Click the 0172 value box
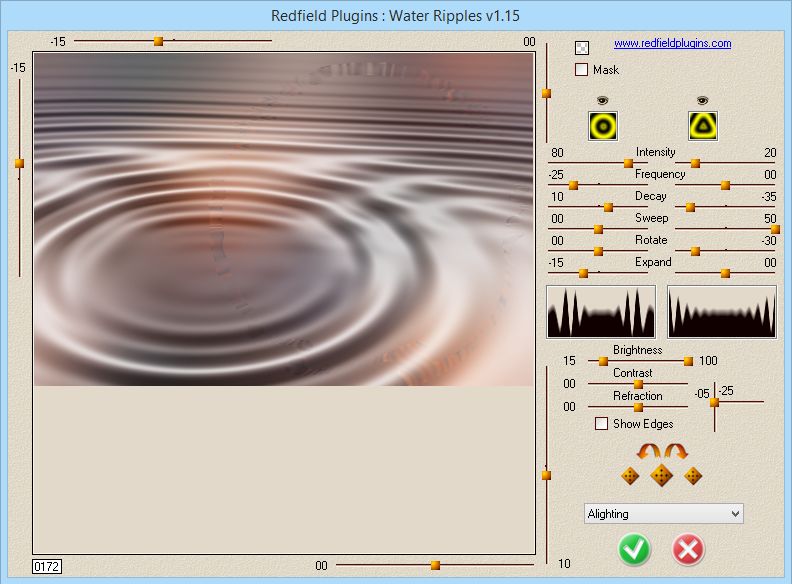 pos(47,566)
